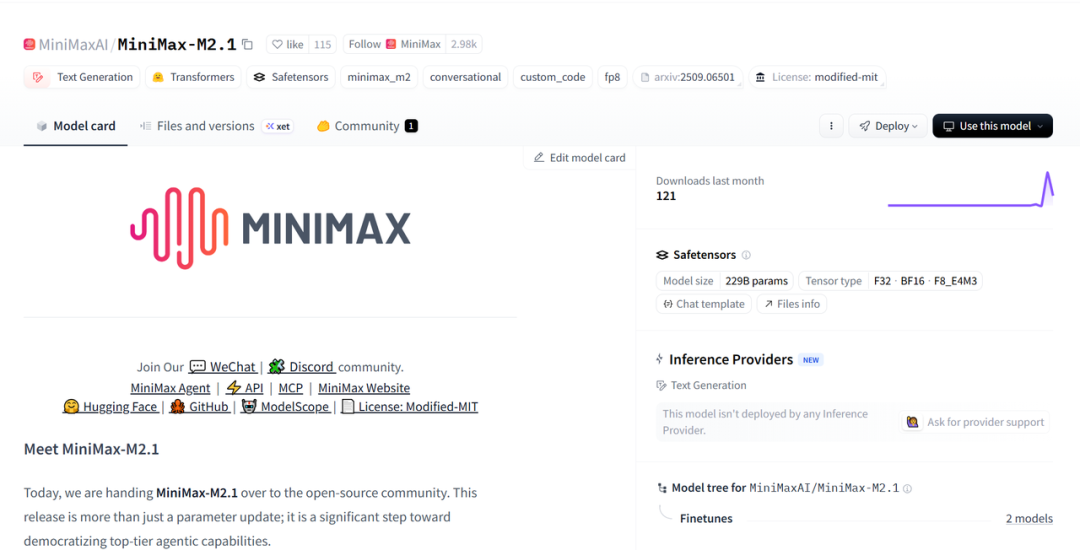
Task: Select the Transformers tag
Action: [194, 77]
